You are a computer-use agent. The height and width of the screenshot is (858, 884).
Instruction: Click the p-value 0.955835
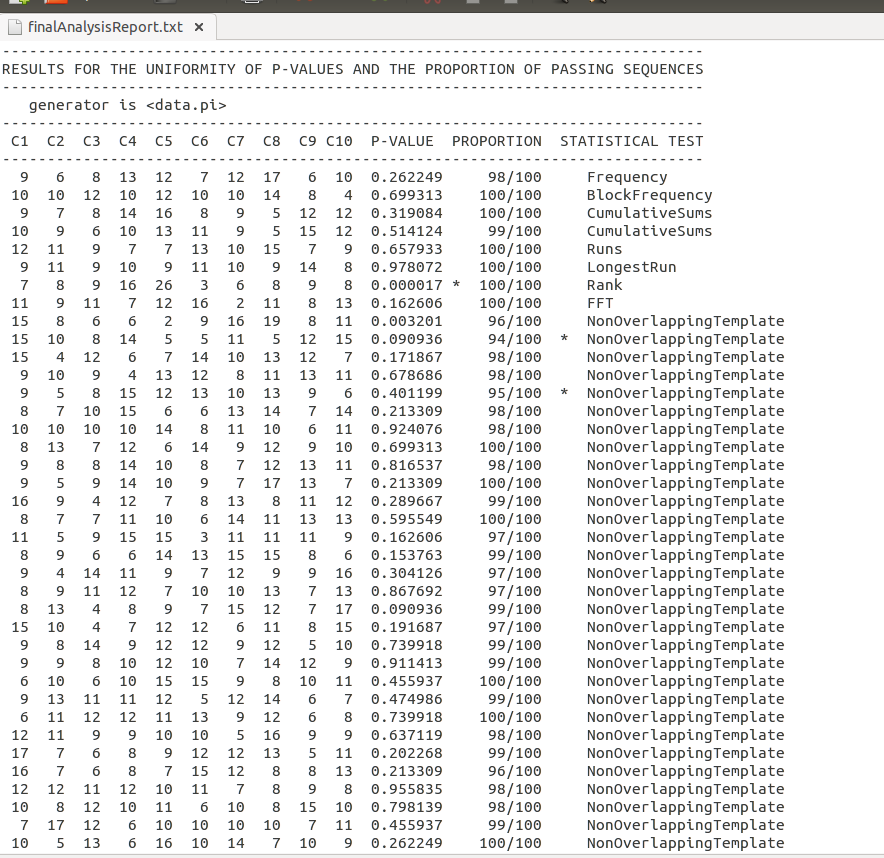pyautogui.click(x=406, y=789)
